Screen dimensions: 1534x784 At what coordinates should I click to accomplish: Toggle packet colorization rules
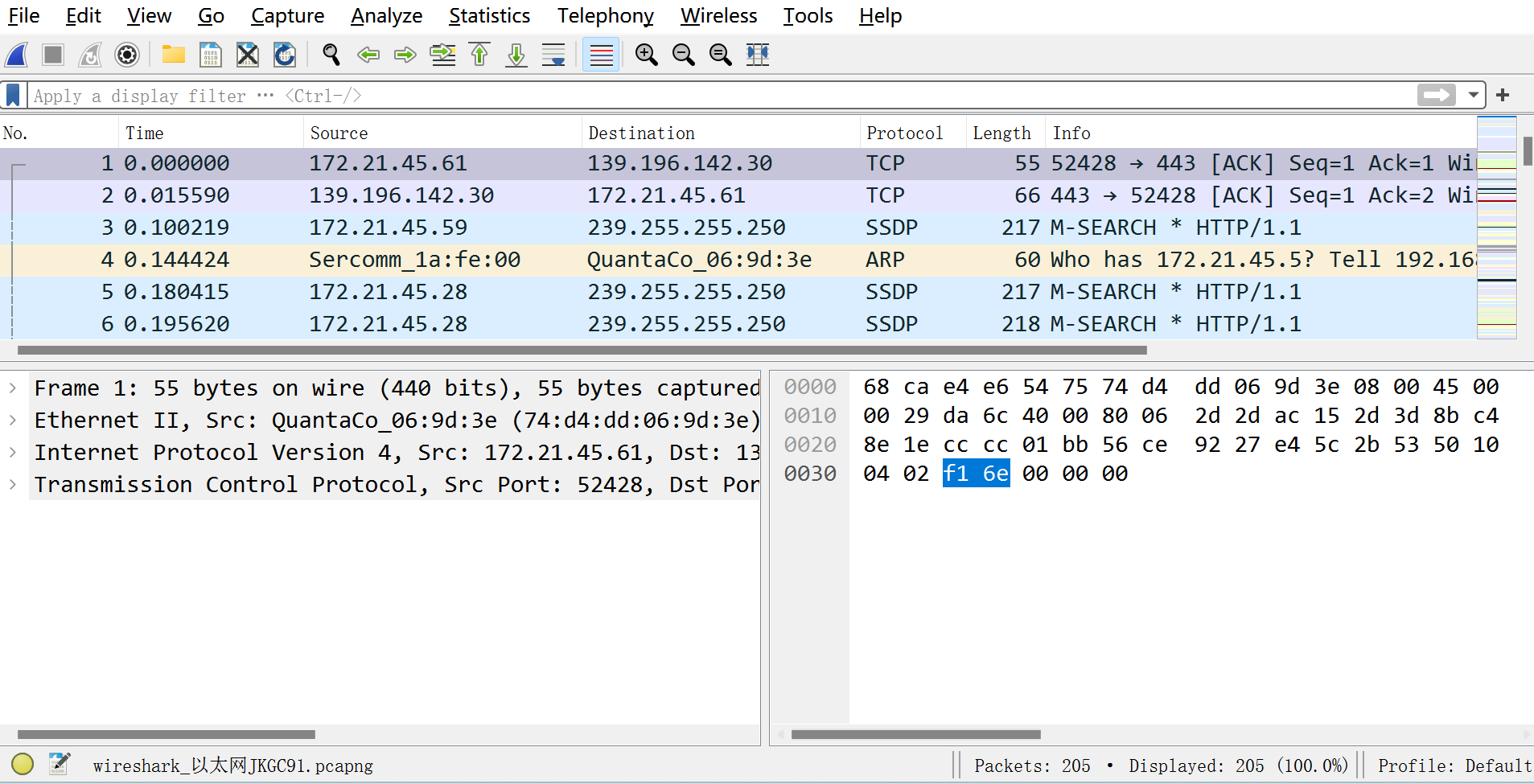601,55
